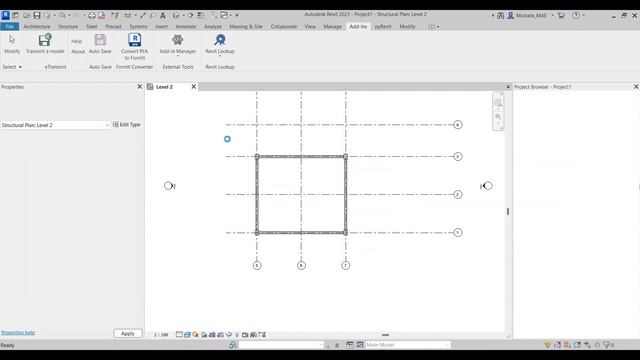Viewport: 640px width, 360px height.
Task: Click the Apply button in Properties
Action: pos(128,333)
